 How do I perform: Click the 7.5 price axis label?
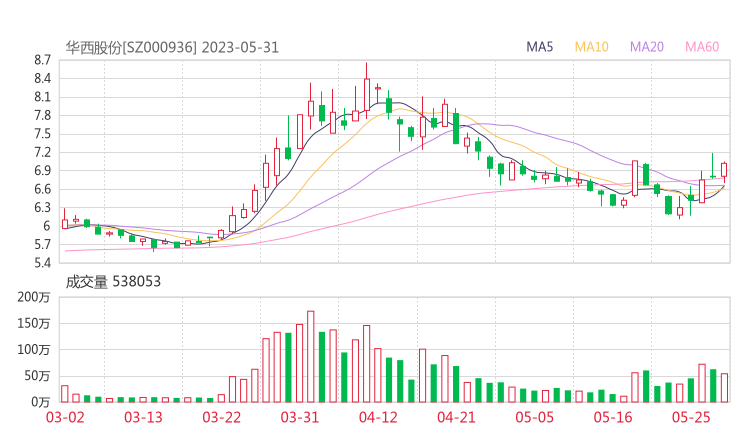42,134
